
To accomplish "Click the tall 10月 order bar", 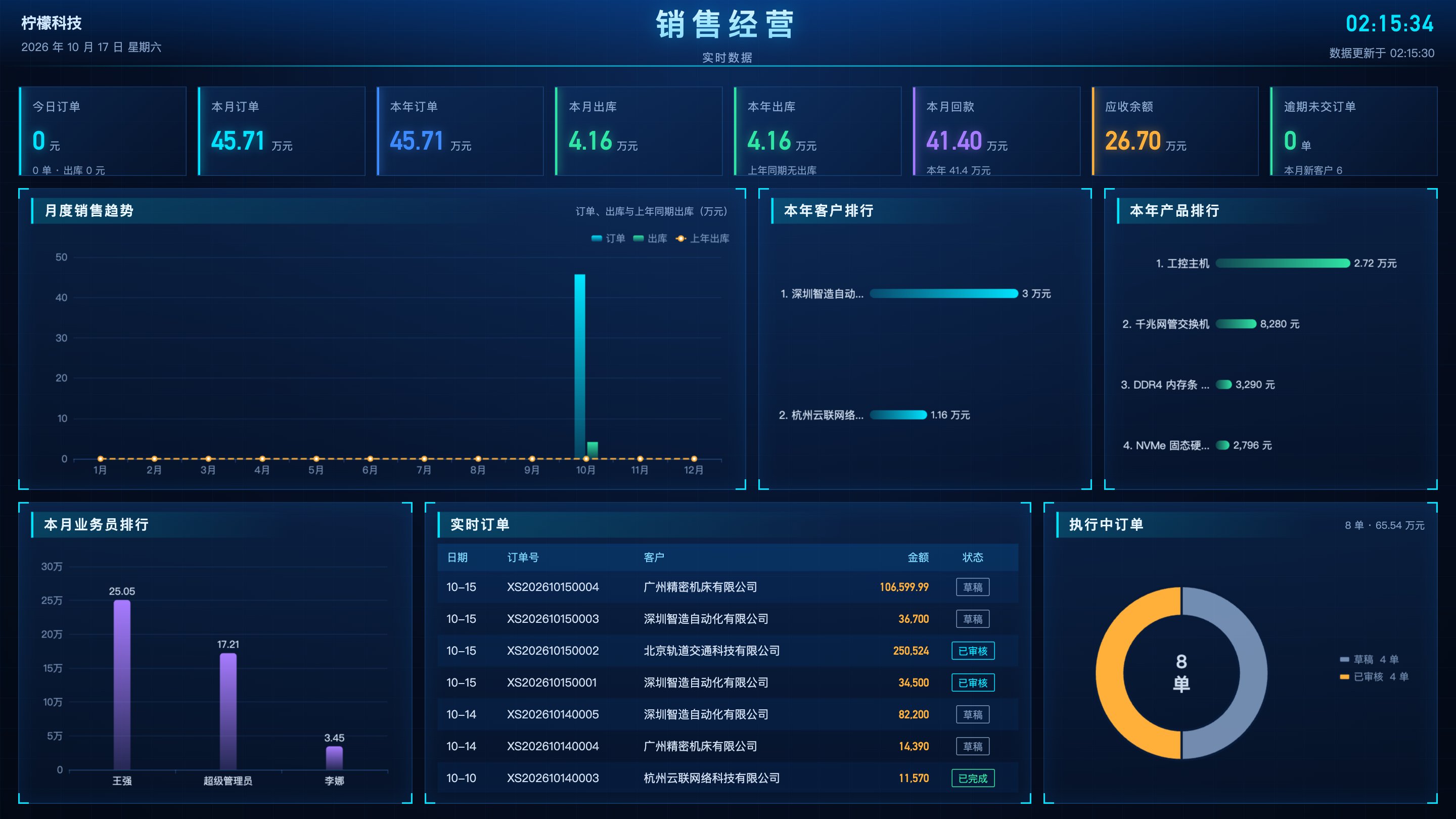I will coord(580,366).
